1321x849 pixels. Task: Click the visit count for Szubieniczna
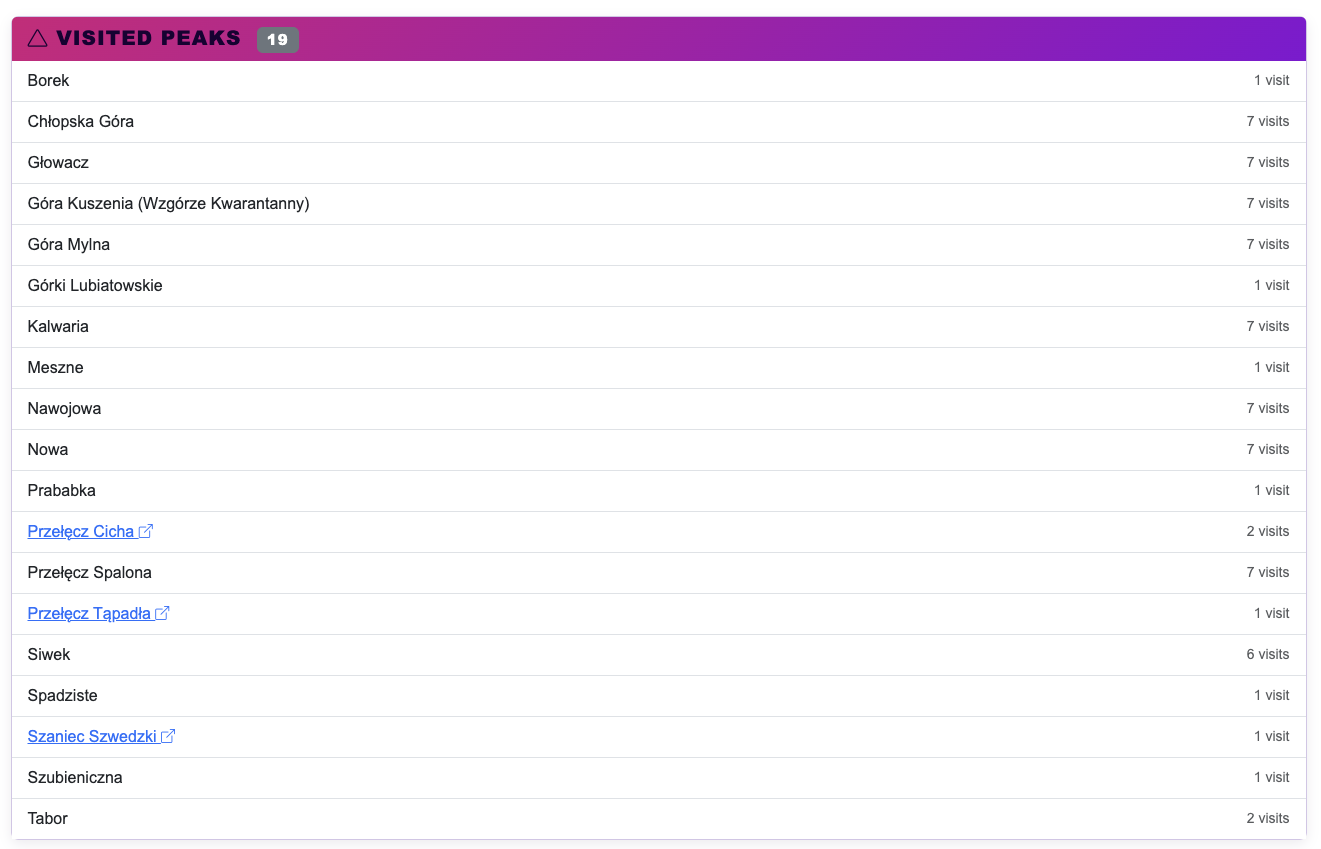[x=1272, y=777]
